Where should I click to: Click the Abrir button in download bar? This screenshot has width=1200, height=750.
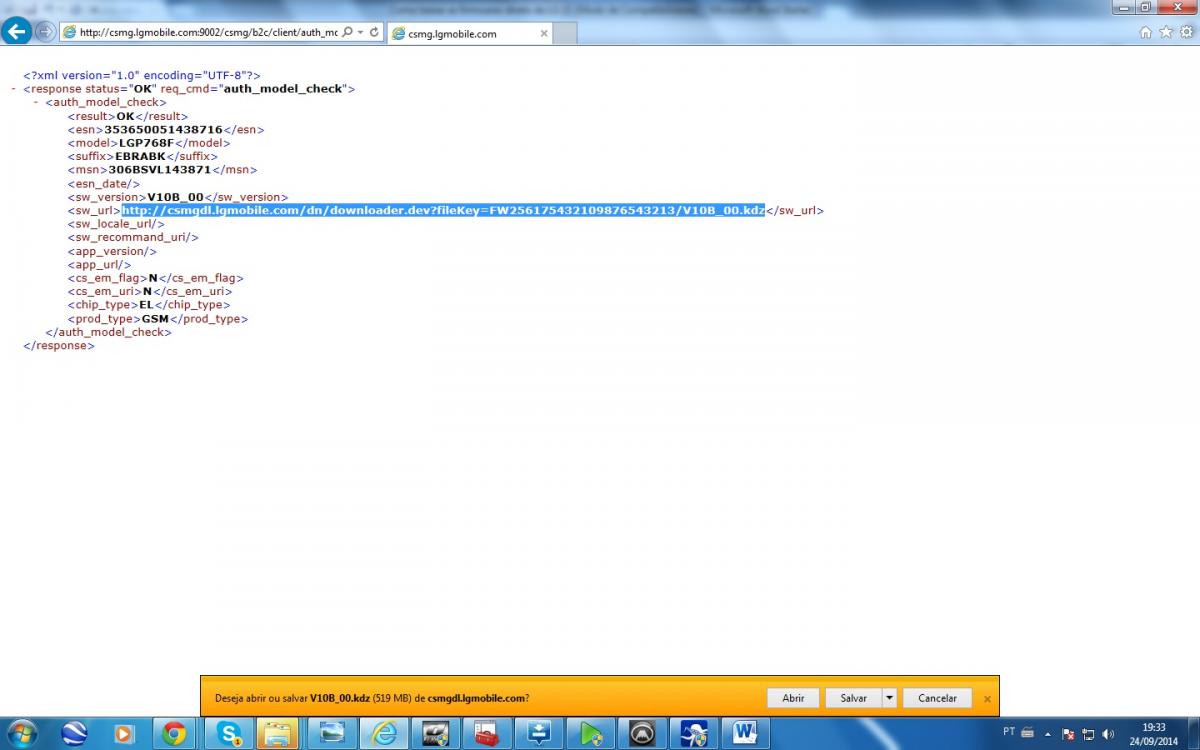(x=793, y=698)
